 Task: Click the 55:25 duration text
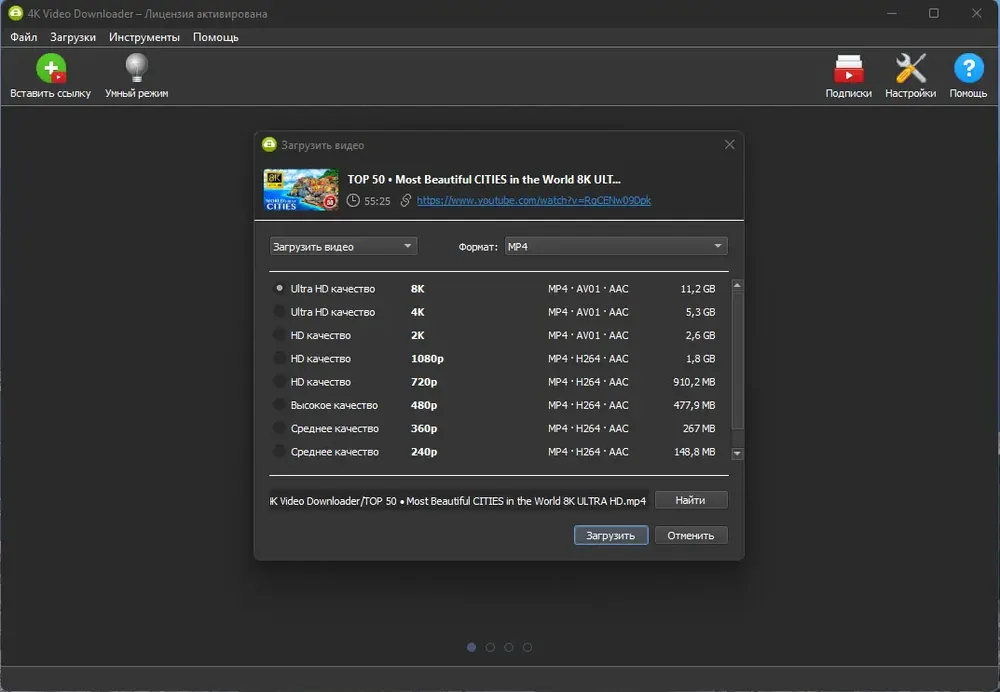tap(377, 201)
